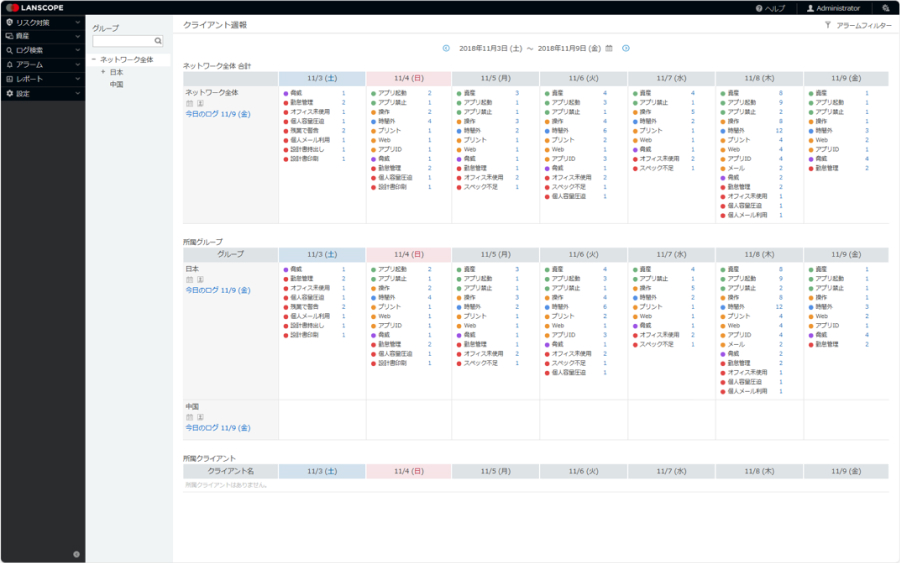Screen dimensions: 900x563
Task: Open the Administrator user menu
Action: pyautogui.click(x=833, y=8)
